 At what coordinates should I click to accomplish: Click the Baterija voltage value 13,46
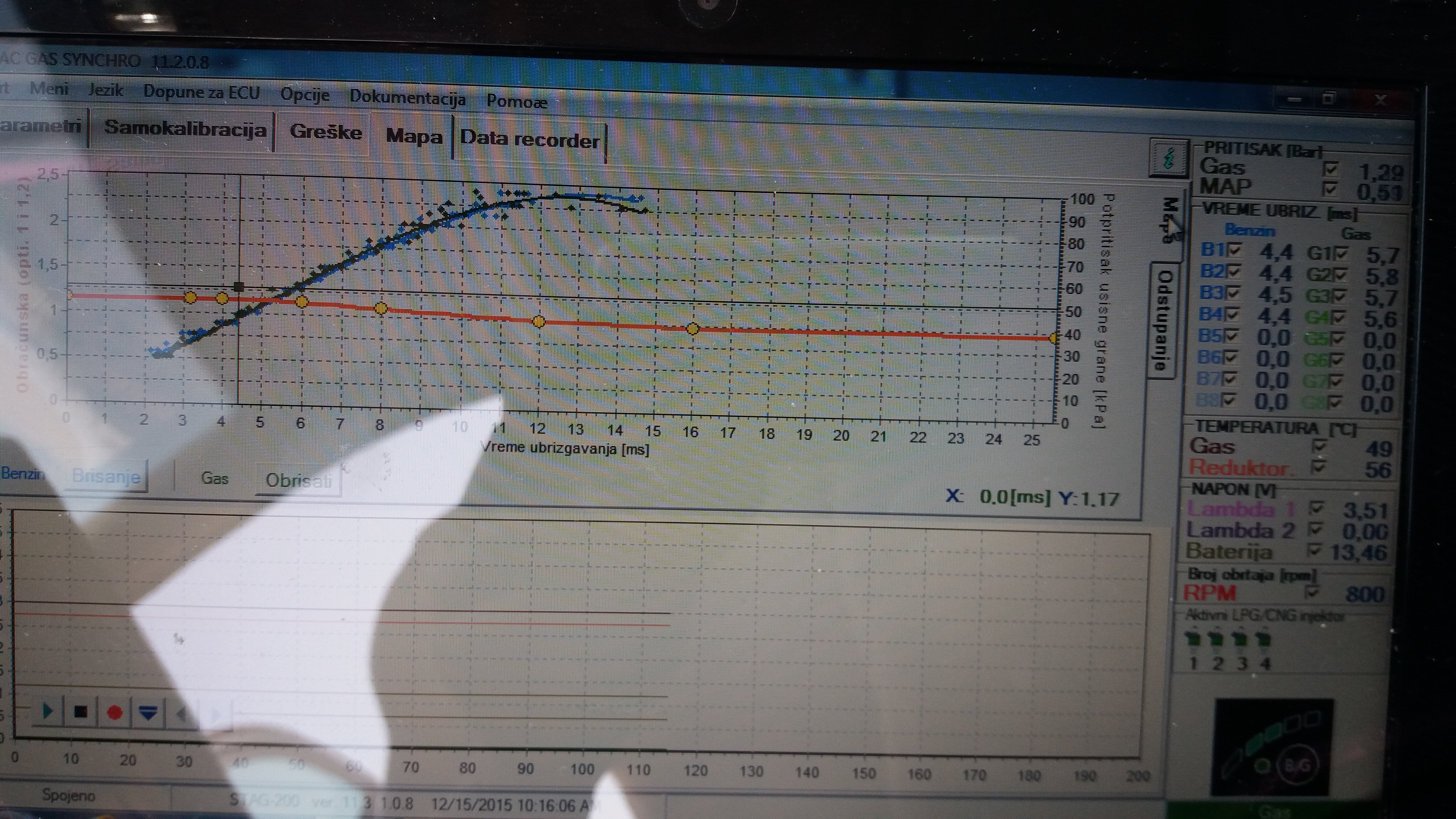click(1359, 552)
